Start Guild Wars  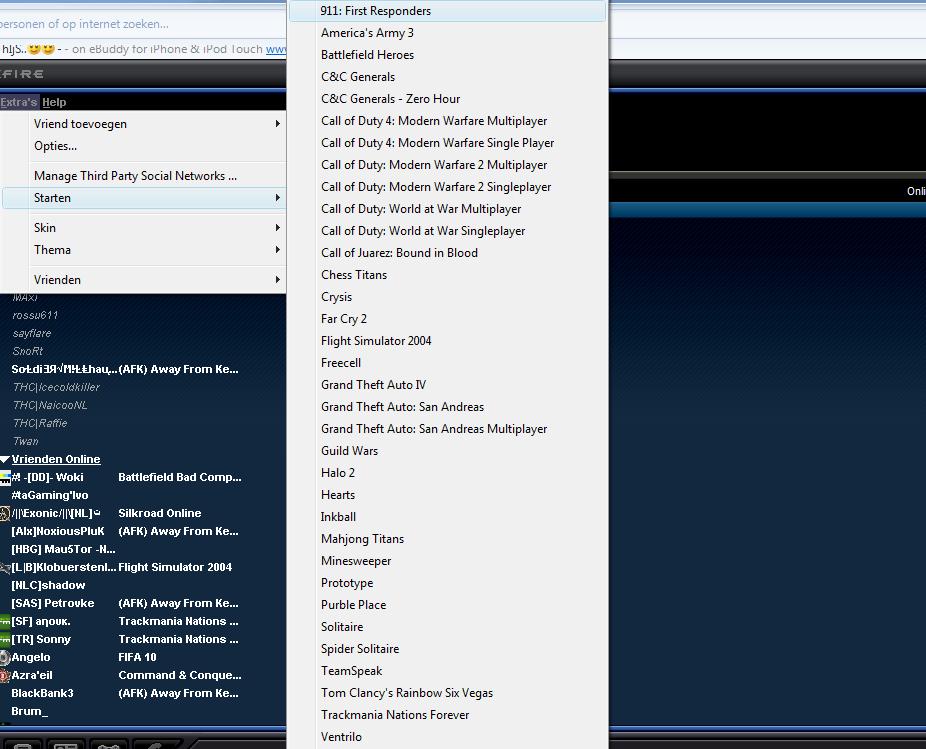point(448,451)
